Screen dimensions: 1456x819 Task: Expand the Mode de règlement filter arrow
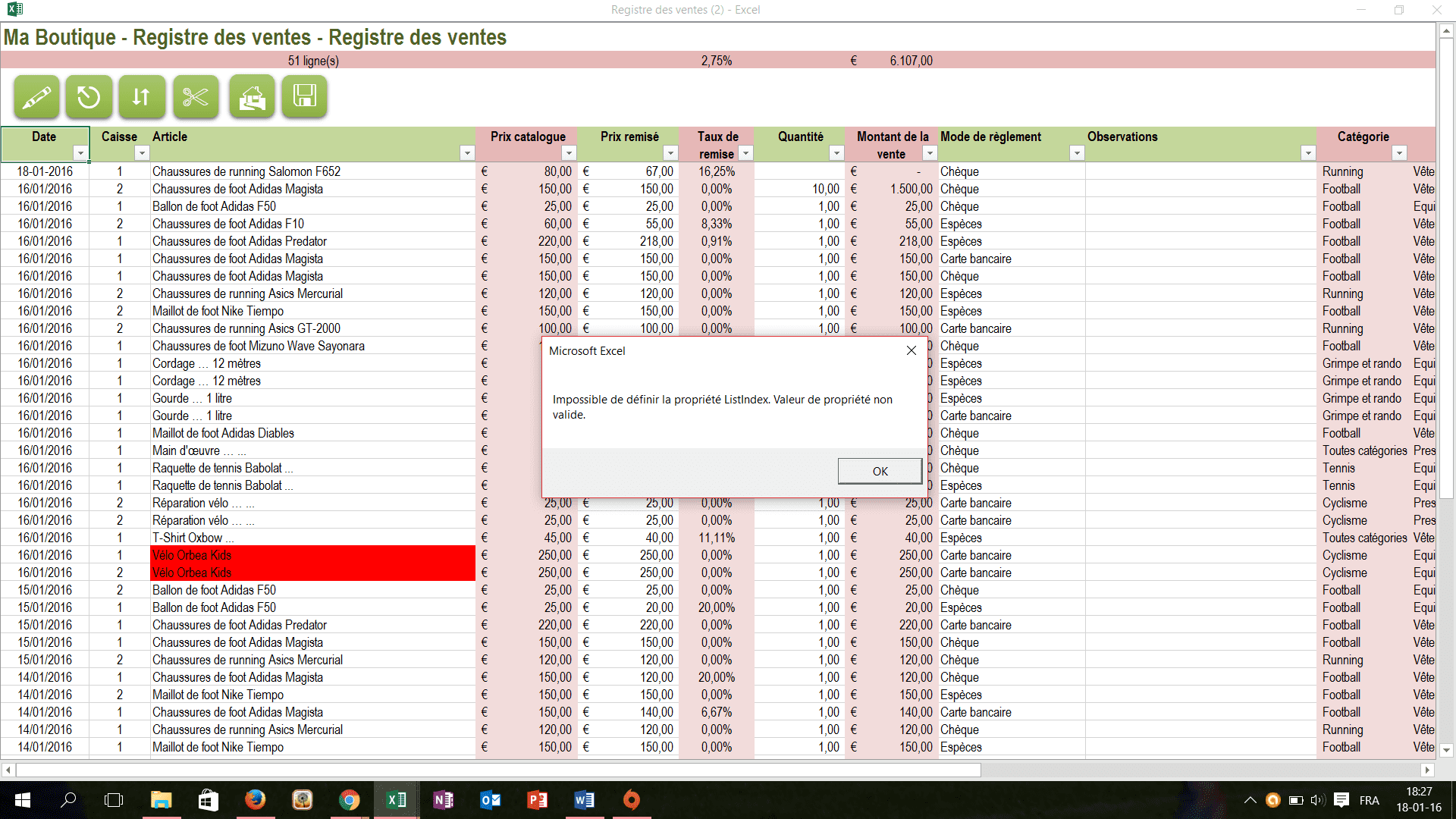(x=1076, y=153)
